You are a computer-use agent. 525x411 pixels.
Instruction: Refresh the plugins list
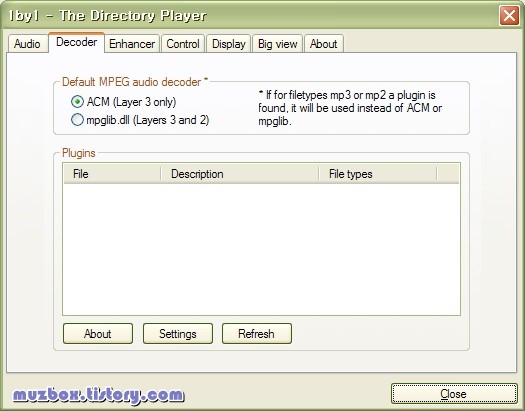[257, 334]
